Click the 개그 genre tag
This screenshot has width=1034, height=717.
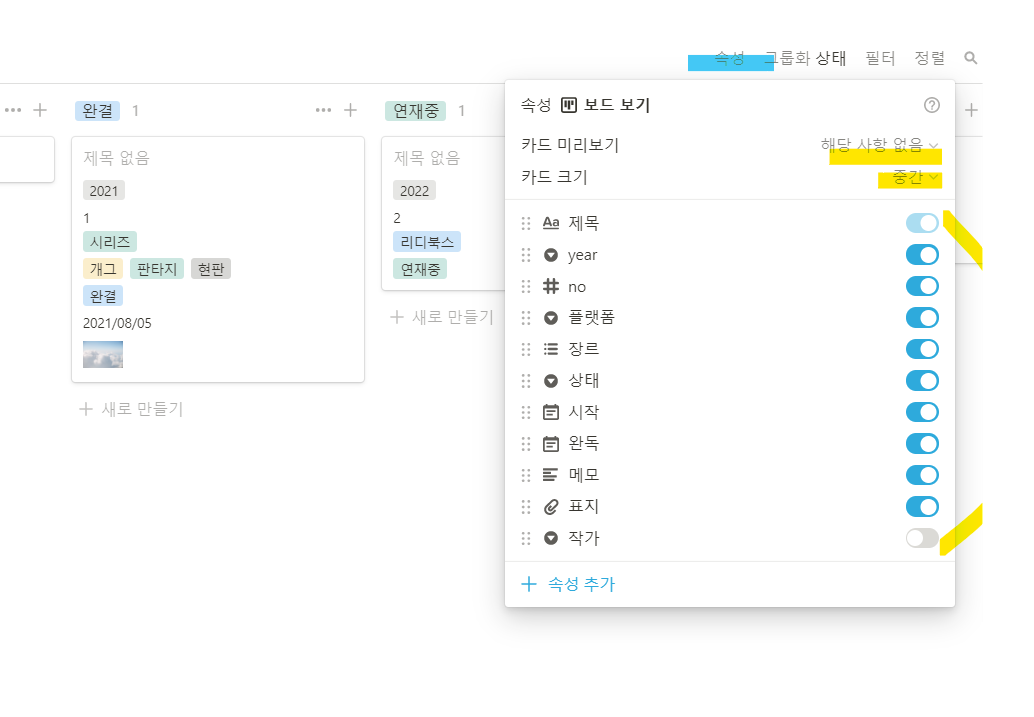pos(103,269)
